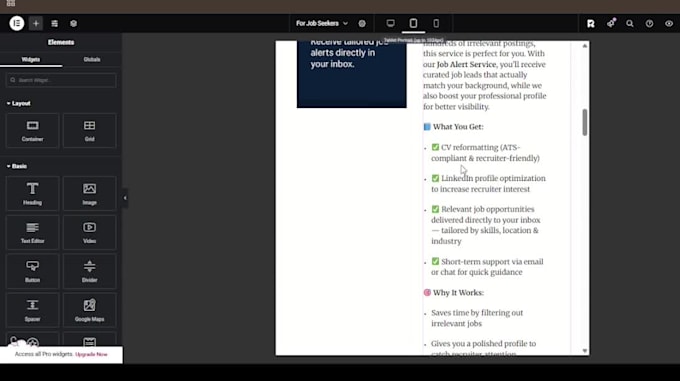Screen dimensions: 680x381
Task: Open page settings gear icon
Action: (362, 23)
